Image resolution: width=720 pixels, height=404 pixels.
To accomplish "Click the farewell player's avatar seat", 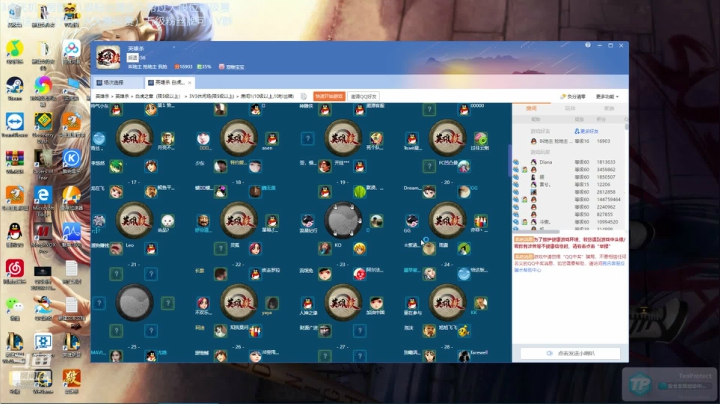I will tap(464, 356).
